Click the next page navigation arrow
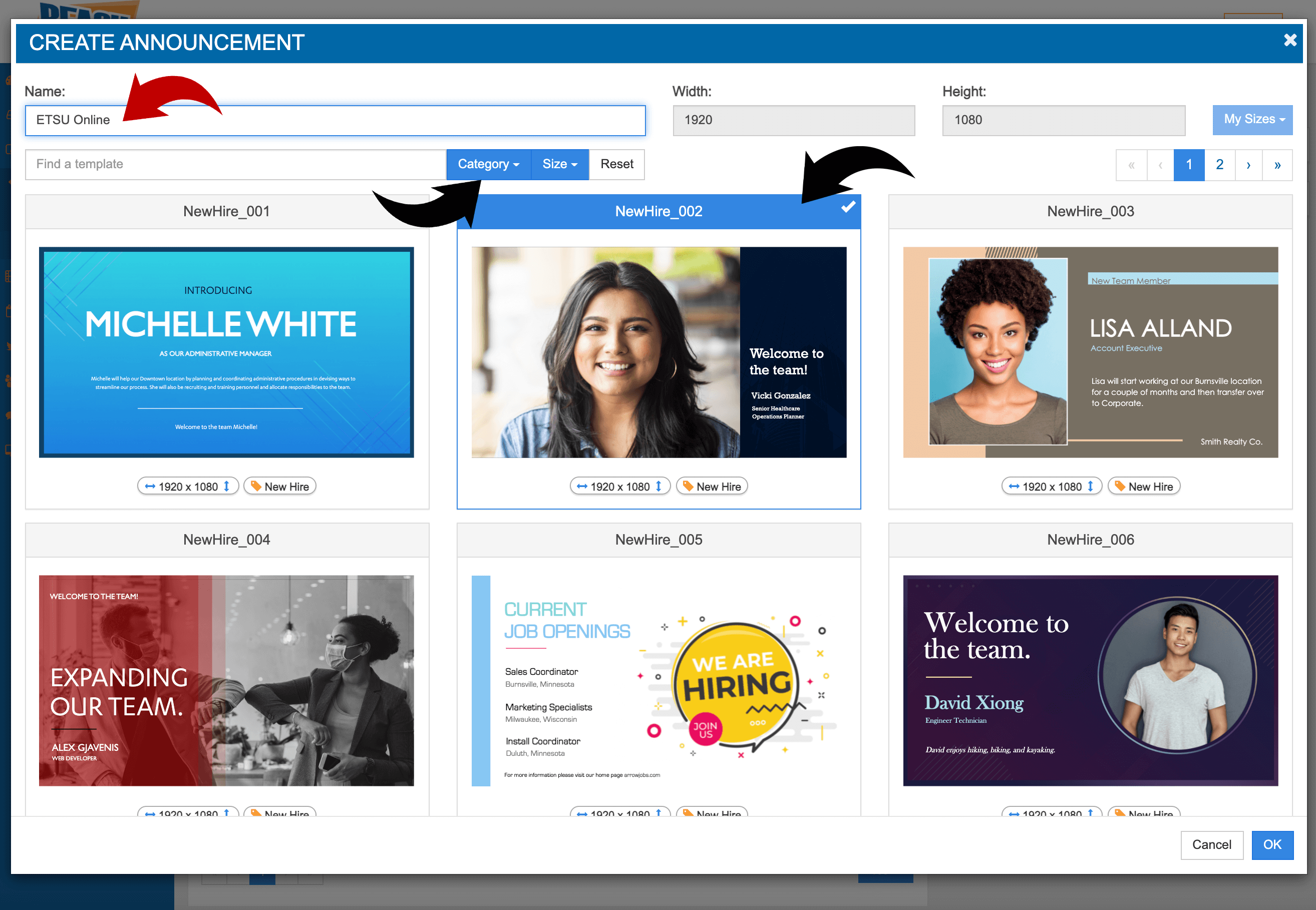1316x910 pixels. pyautogui.click(x=1249, y=165)
